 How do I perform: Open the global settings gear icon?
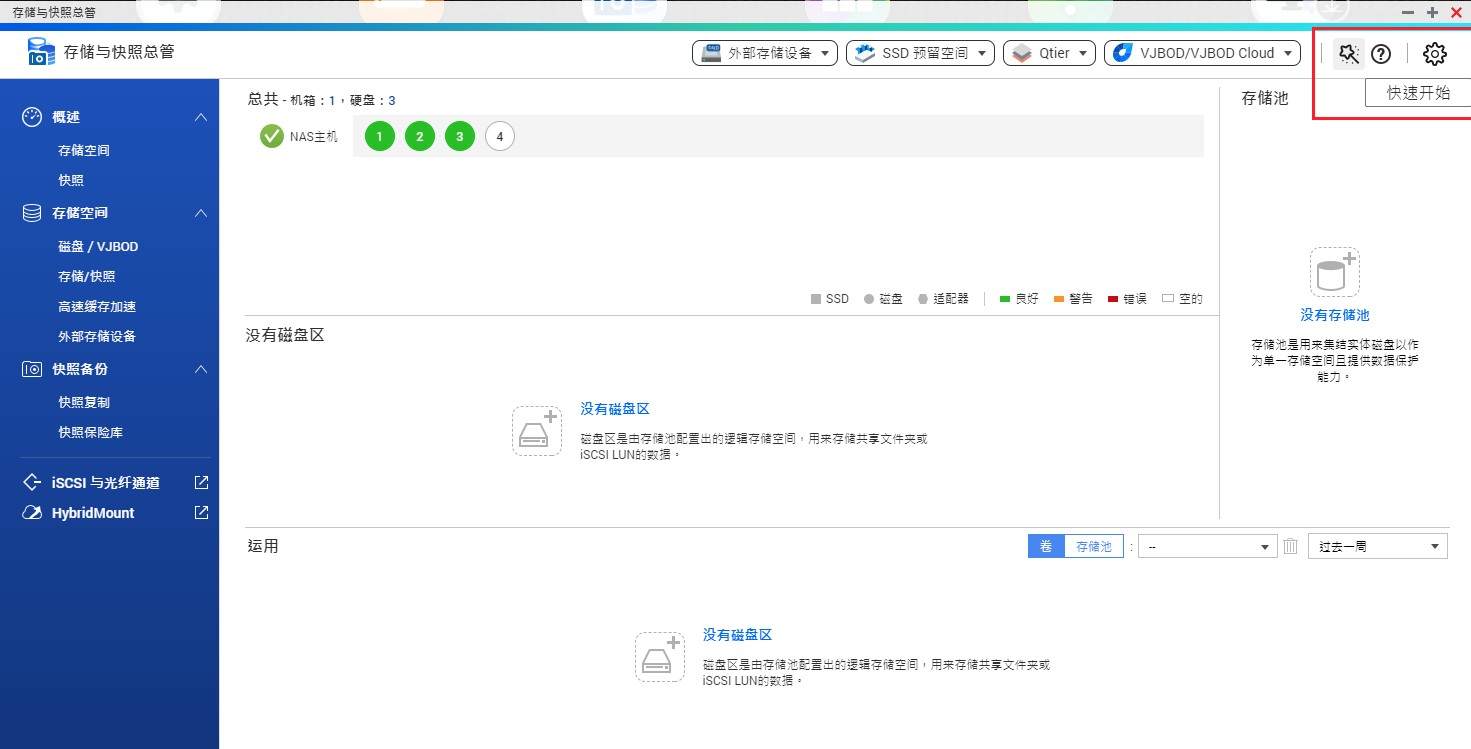tap(1434, 54)
